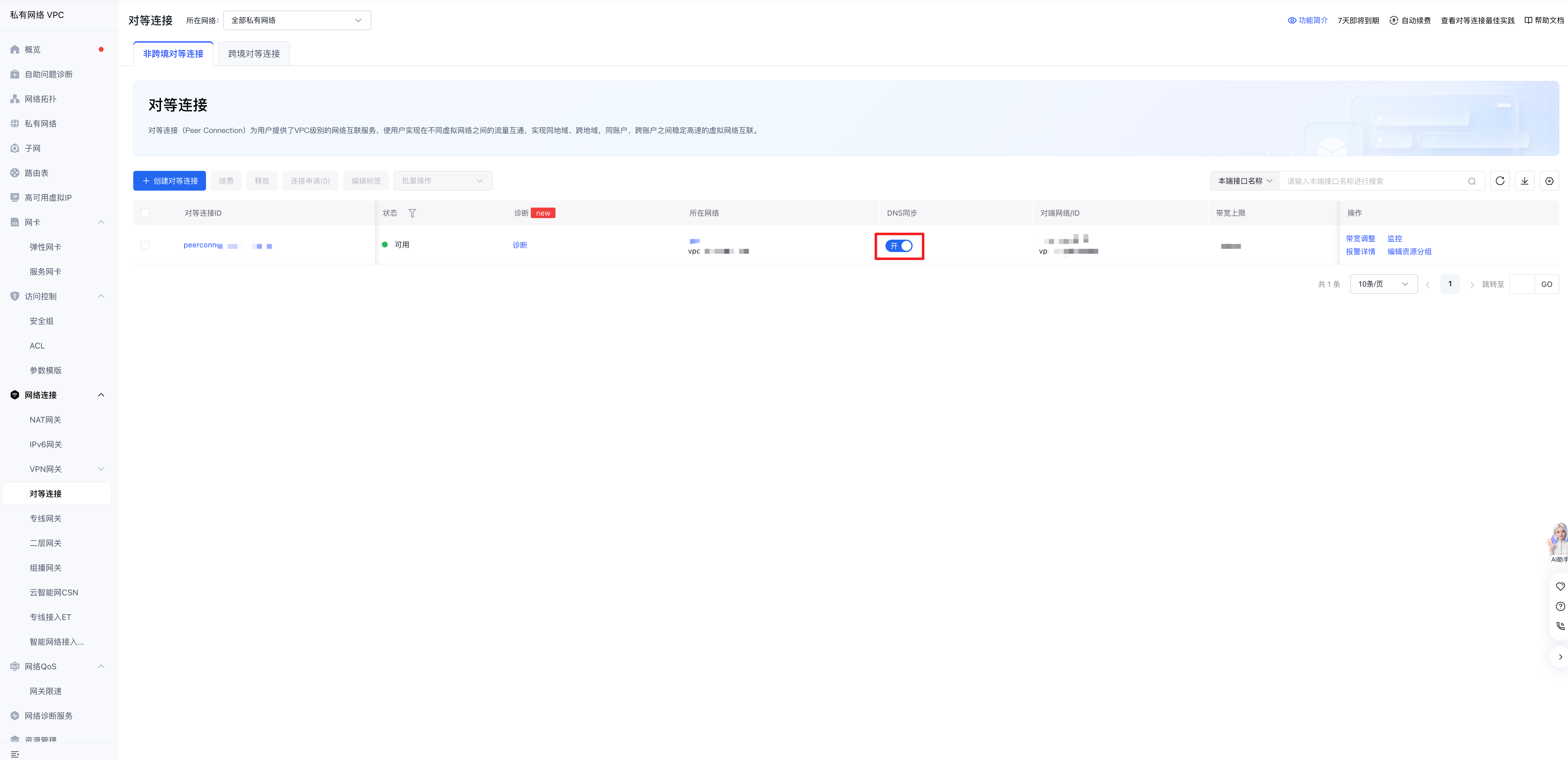Click the 子网 sidebar icon
1568x760 pixels.
coord(14,148)
